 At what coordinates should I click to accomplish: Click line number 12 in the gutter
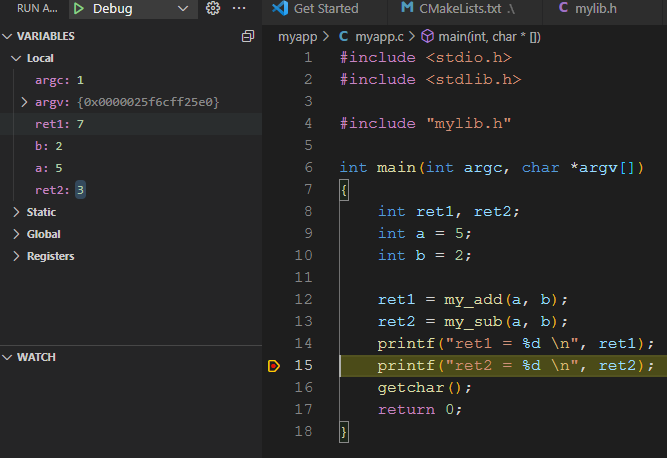point(303,299)
